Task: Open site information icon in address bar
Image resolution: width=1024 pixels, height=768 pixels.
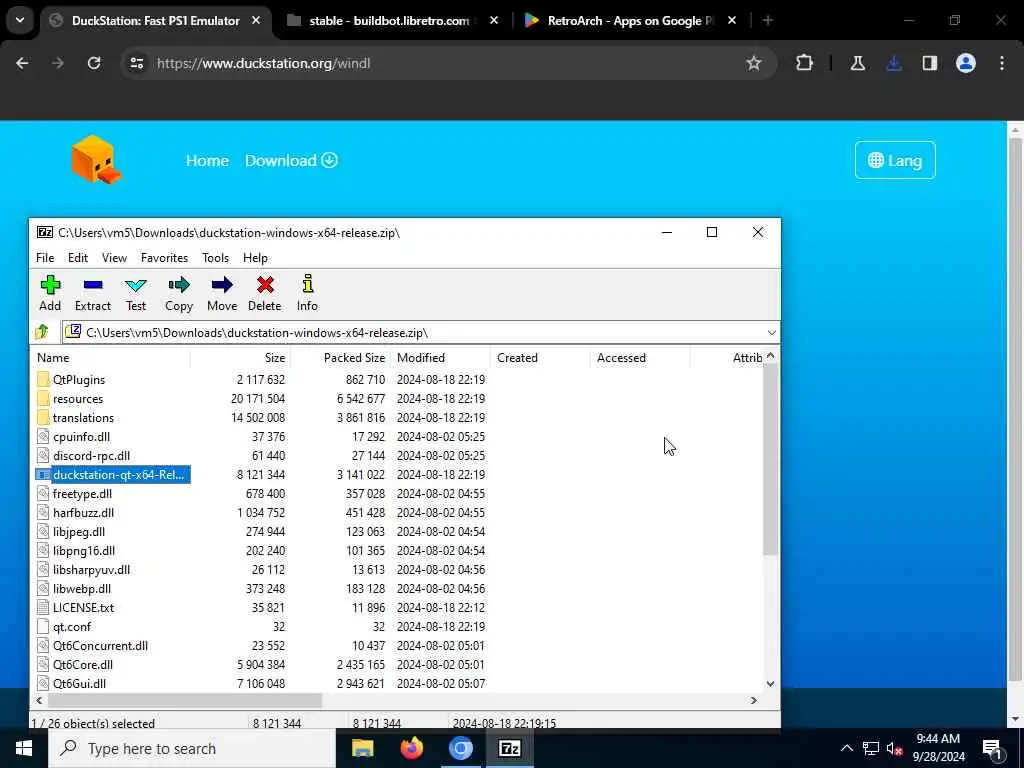Action: pyautogui.click(x=136, y=63)
